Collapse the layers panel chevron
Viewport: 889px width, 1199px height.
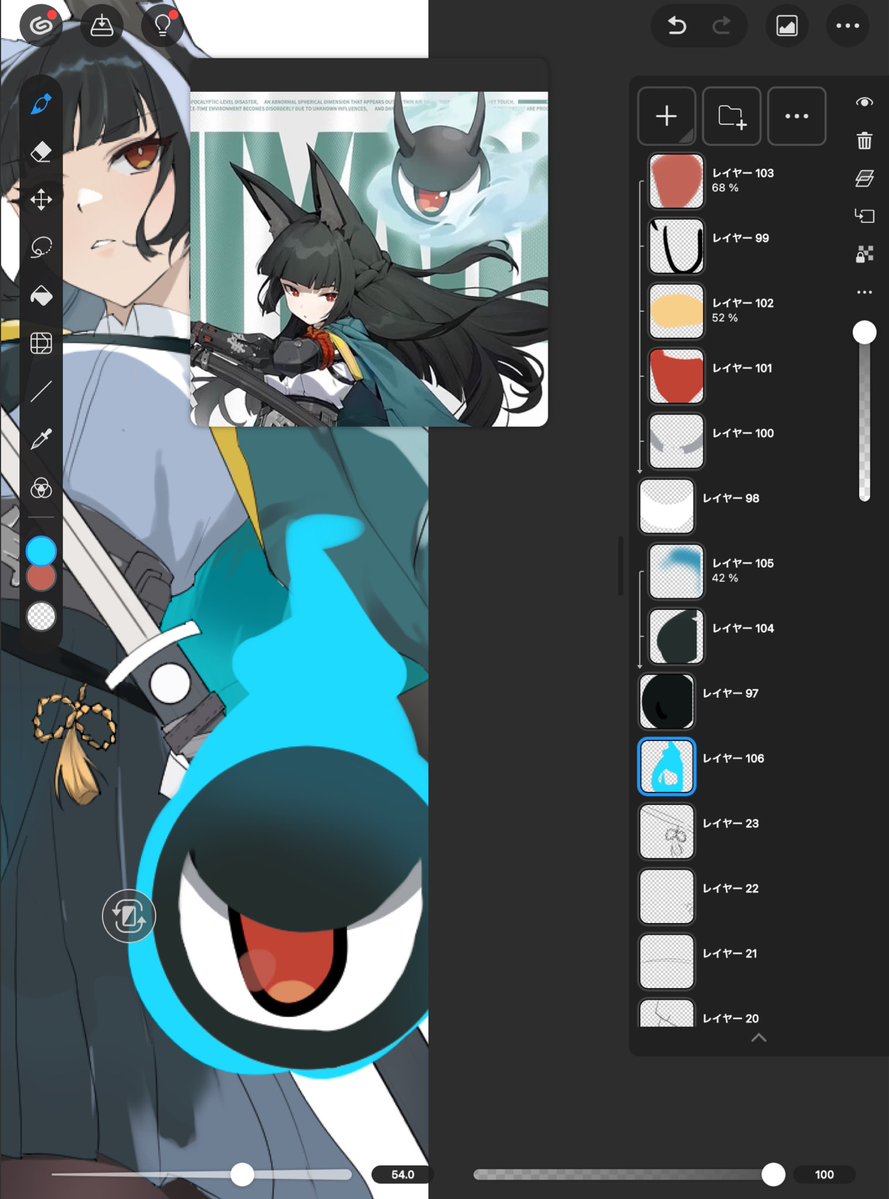click(759, 1038)
